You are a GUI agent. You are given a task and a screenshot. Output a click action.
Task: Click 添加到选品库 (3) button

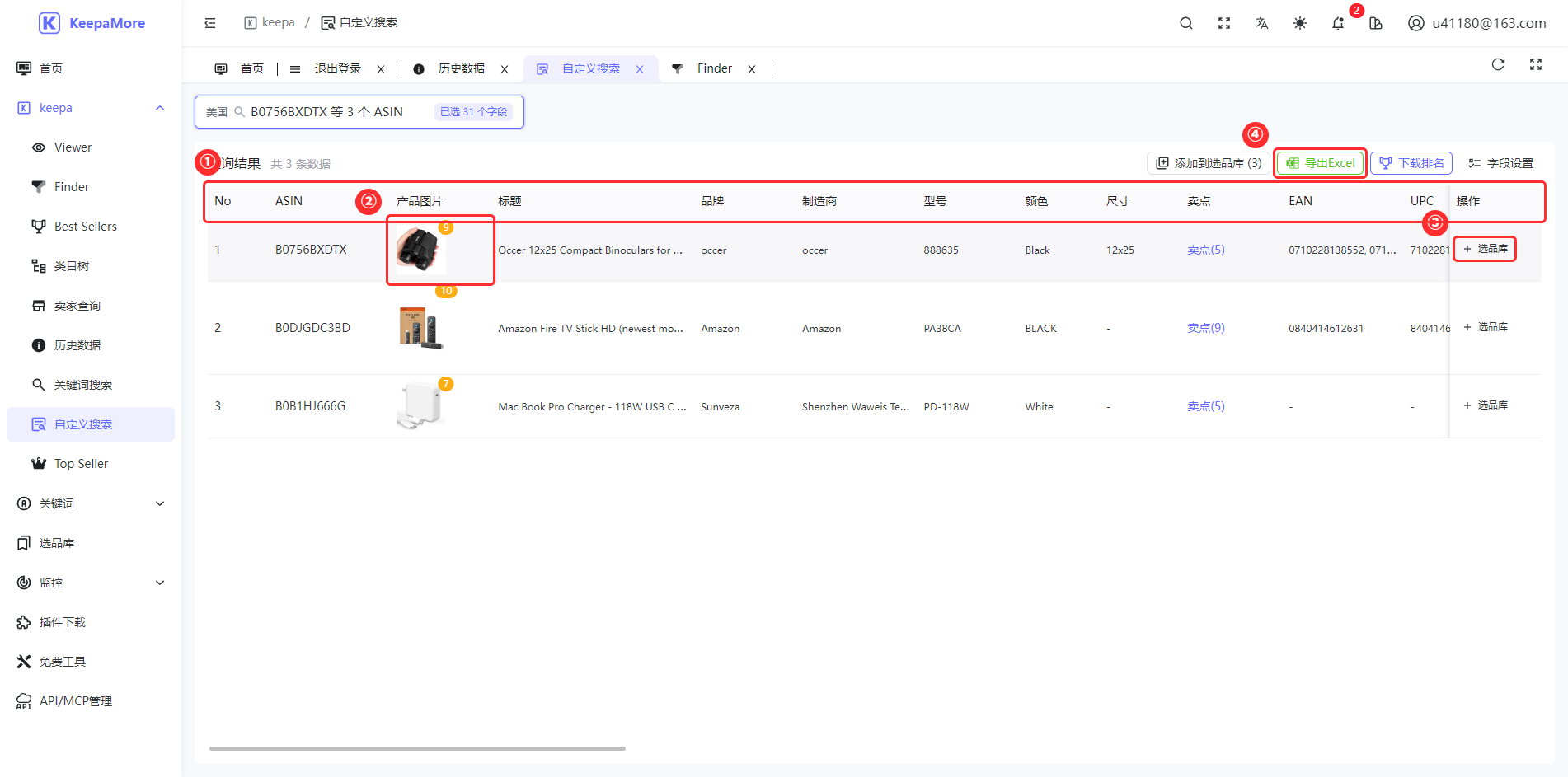pyautogui.click(x=1209, y=163)
